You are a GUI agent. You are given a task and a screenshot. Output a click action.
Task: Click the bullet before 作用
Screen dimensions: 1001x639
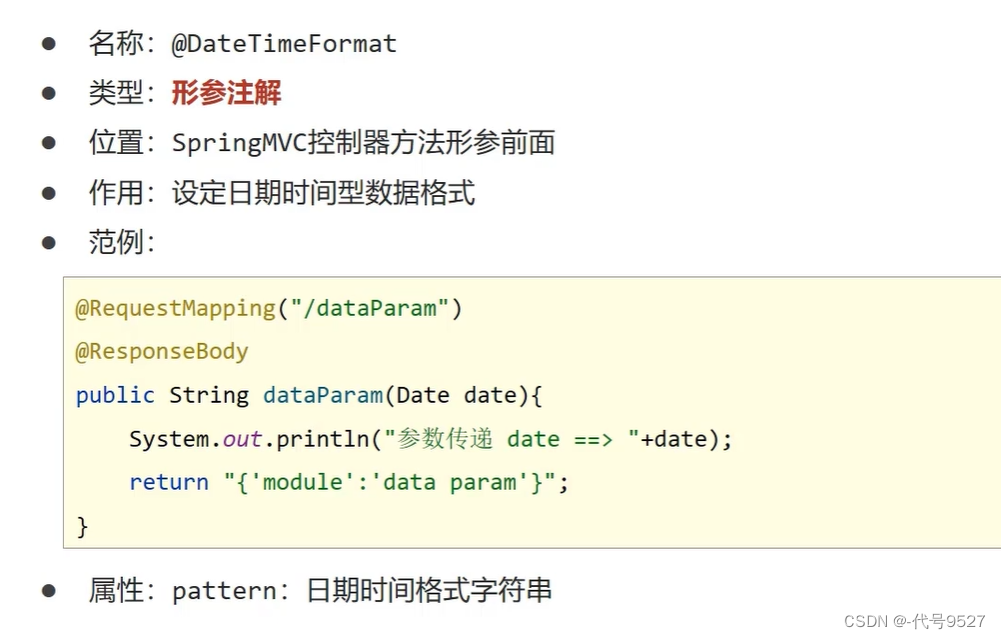pos(49,193)
